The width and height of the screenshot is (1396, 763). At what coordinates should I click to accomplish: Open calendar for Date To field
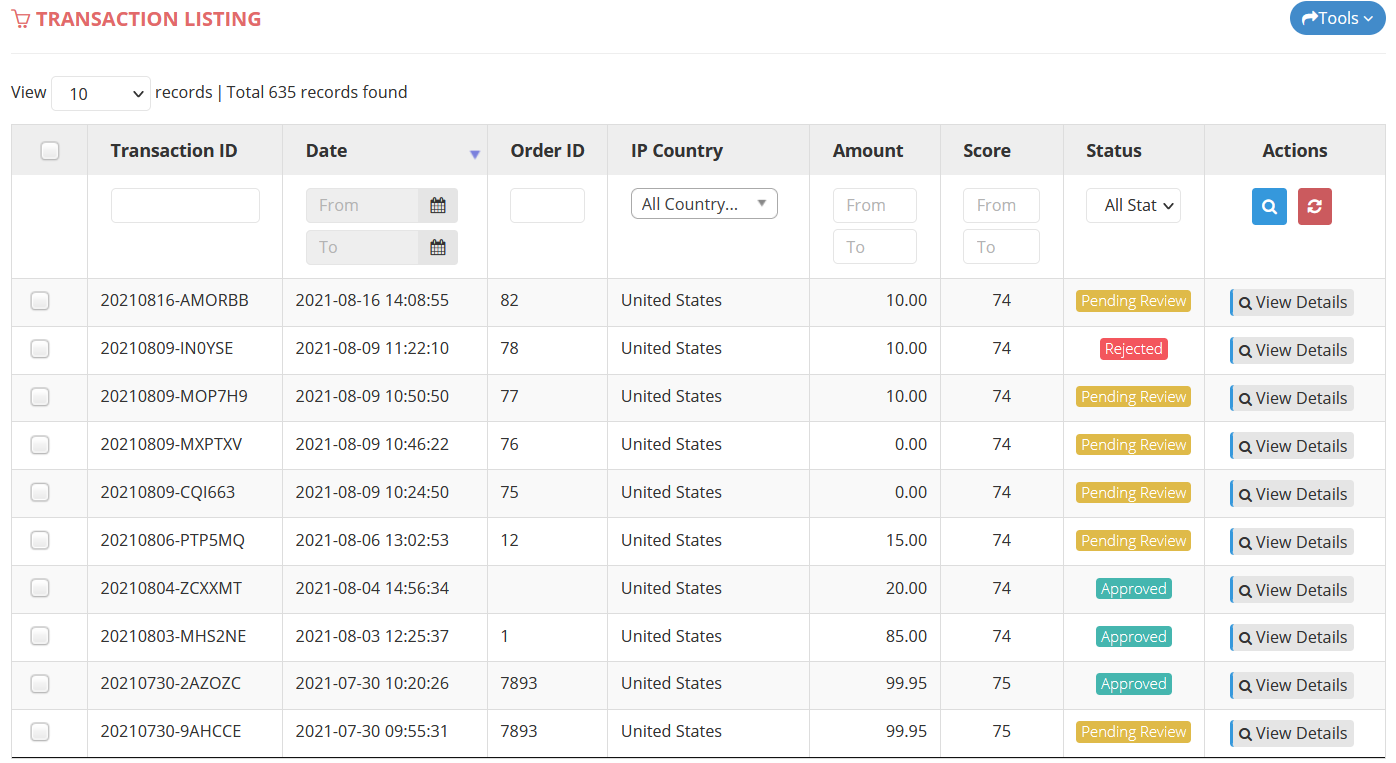(438, 247)
